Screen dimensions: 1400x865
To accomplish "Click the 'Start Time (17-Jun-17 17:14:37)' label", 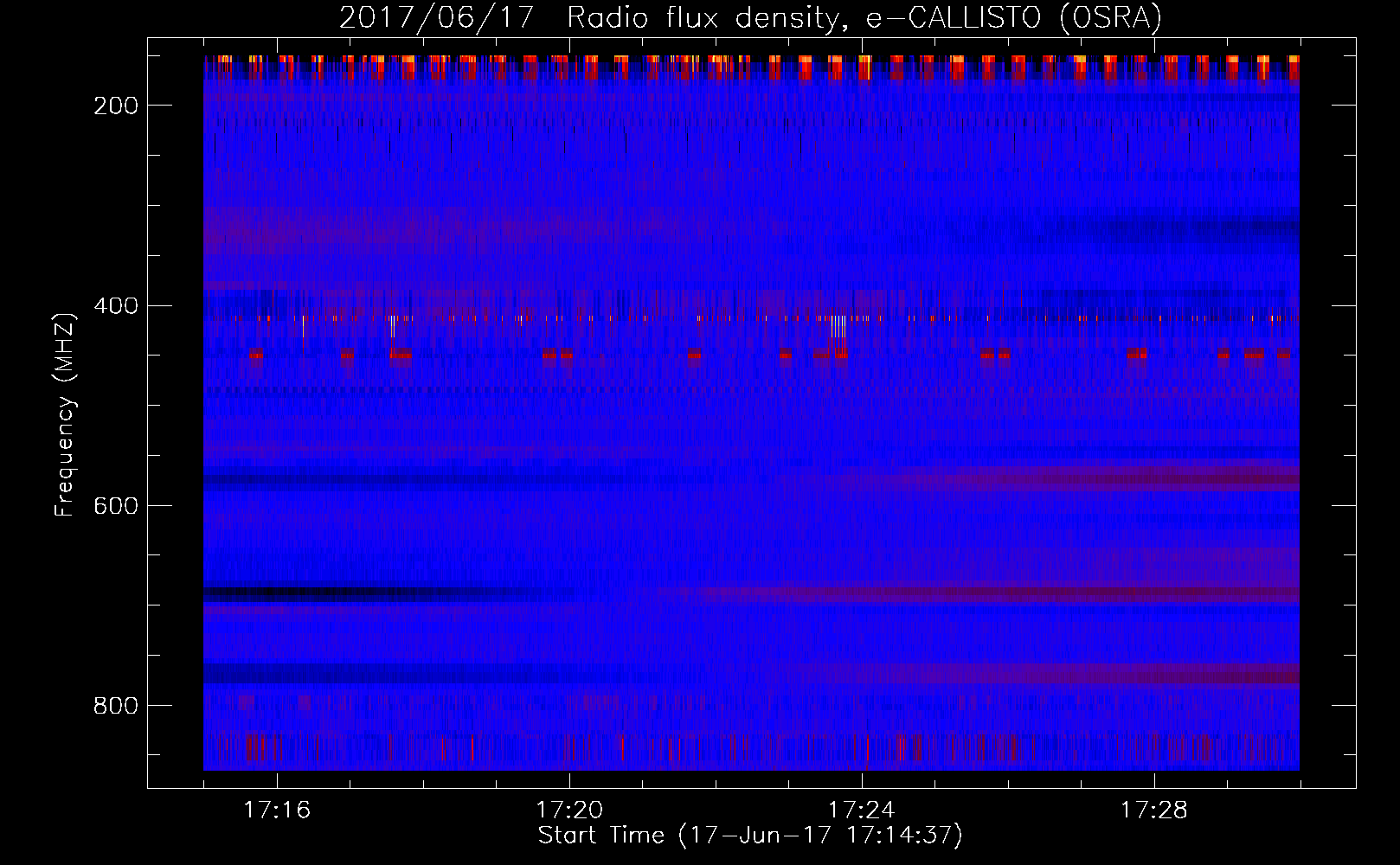I will click(x=750, y=836).
